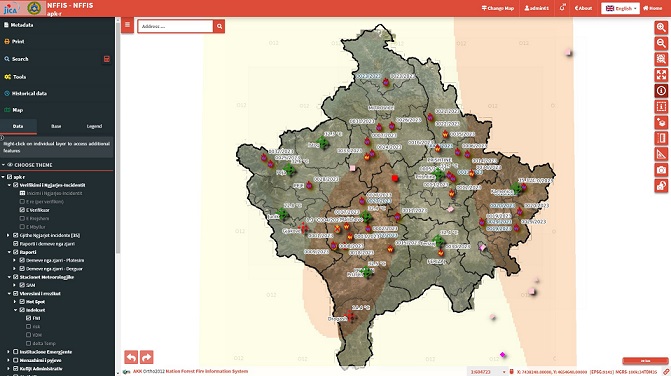671x376 pixels.
Task: Collapse the Raporti layer group
Action: [x=9, y=252]
